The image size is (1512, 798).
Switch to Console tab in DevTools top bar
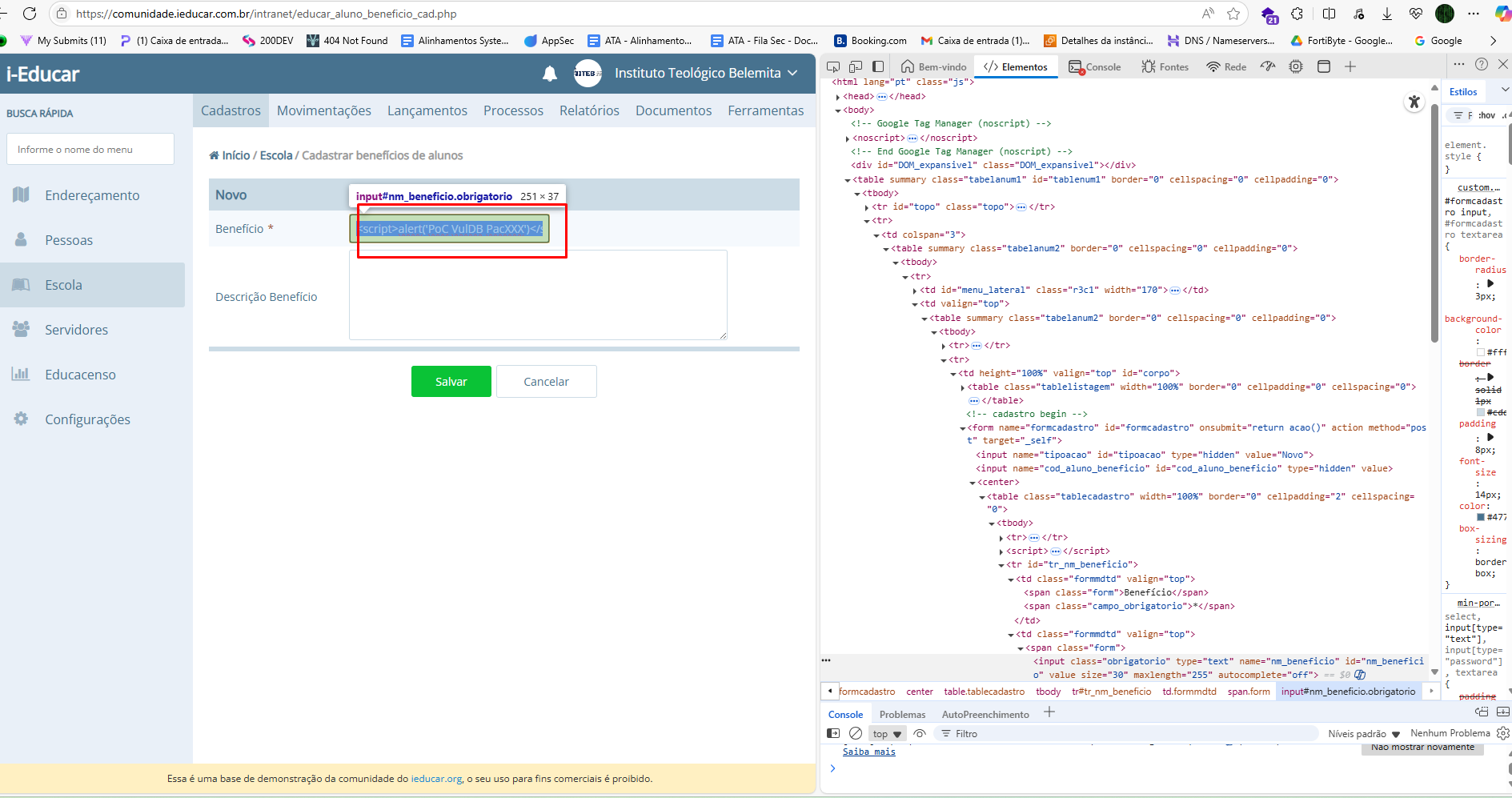click(x=1094, y=66)
